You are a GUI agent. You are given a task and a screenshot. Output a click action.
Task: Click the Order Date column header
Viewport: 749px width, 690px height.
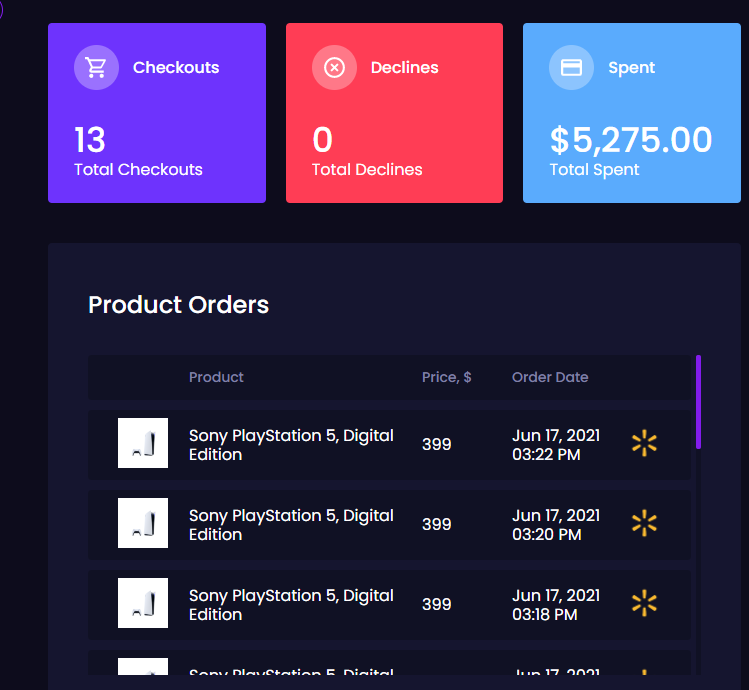[550, 377]
